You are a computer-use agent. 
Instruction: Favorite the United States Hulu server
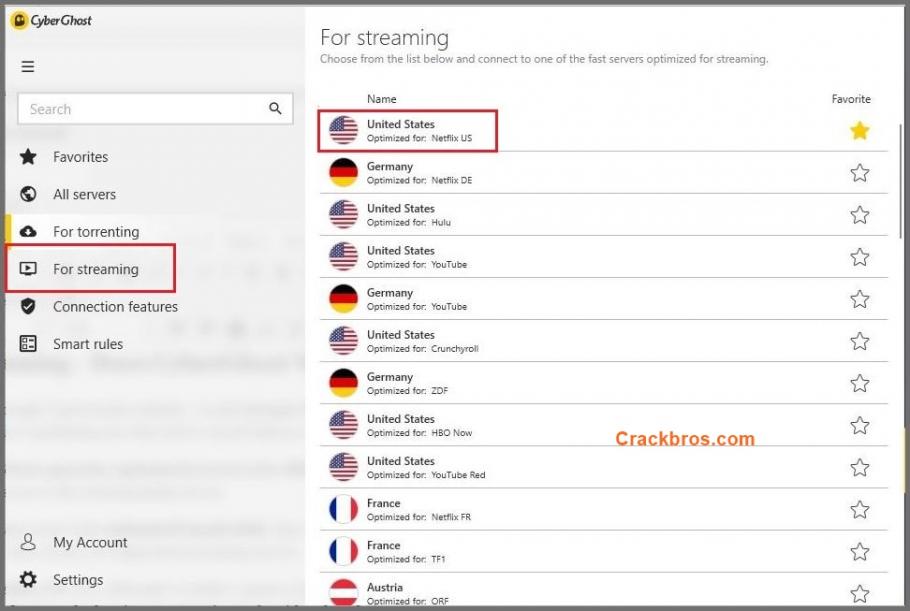(860, 215)
